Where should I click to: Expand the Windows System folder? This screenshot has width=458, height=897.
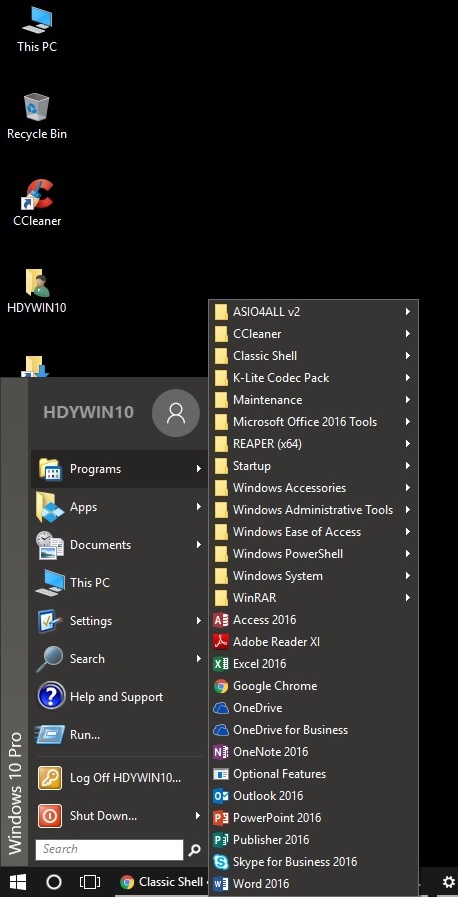[x=314, y=576]
